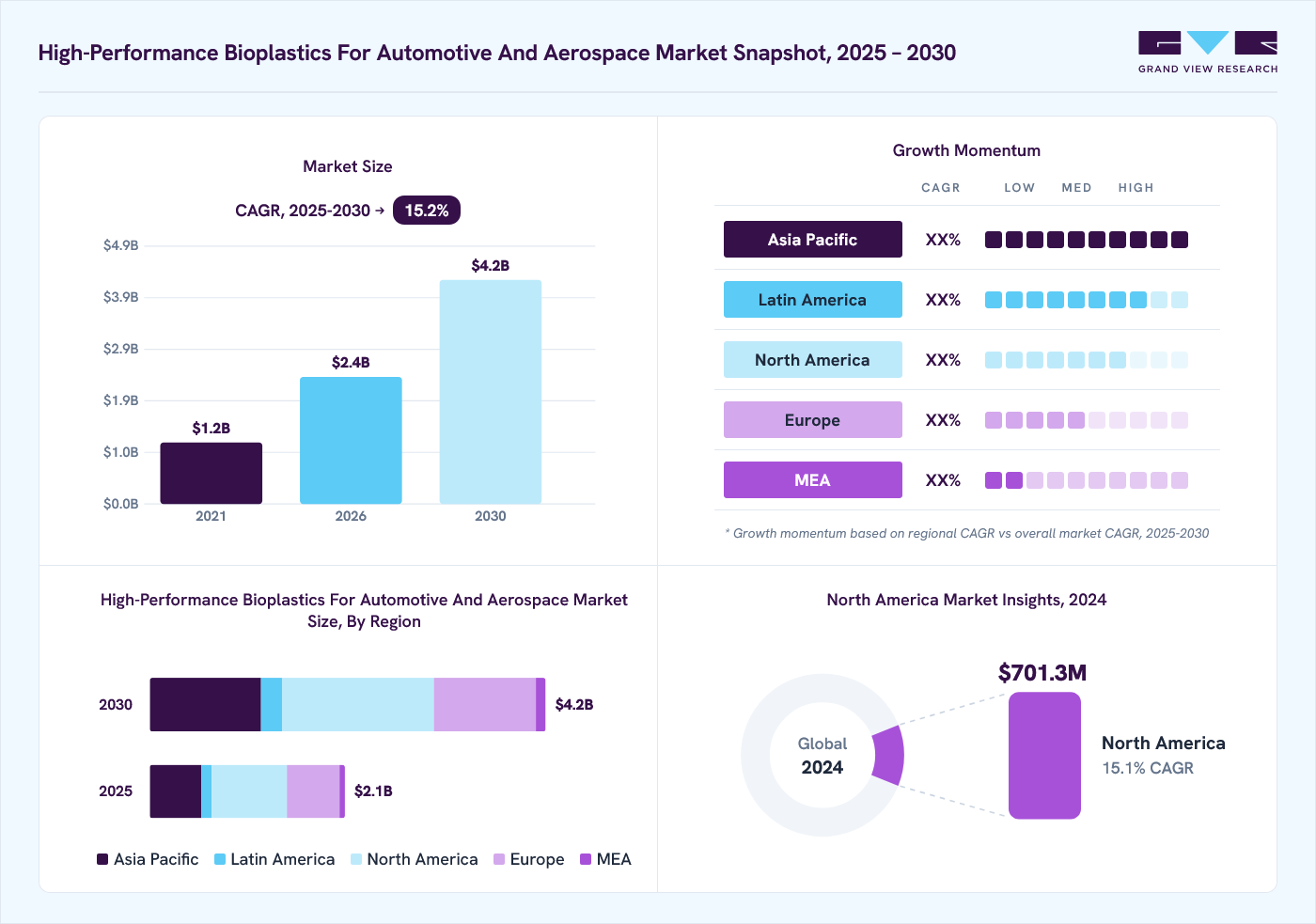Screen dimensions: 1316x924
Task: Click the MEA region label box
Action: 813,480
